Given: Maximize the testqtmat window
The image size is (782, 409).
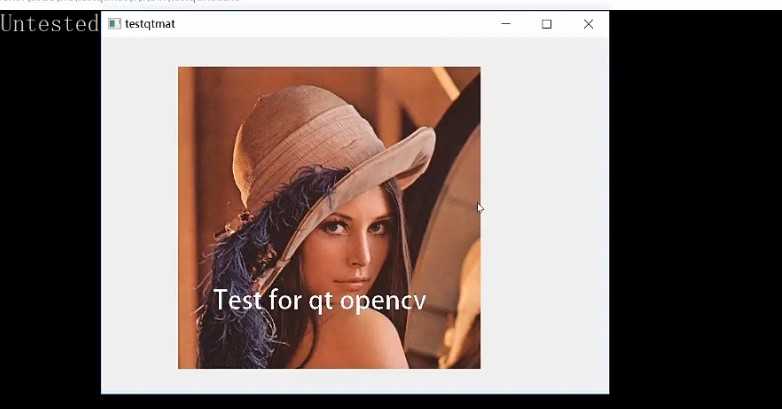Looking at the screenshot, I should tap(547, 24).
